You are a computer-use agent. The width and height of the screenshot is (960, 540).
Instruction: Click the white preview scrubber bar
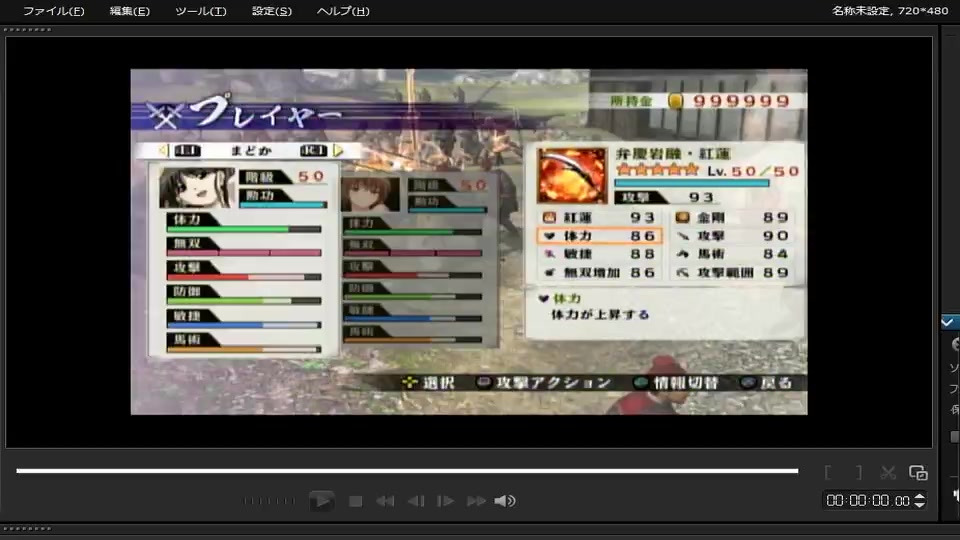(x=407, y=471)
